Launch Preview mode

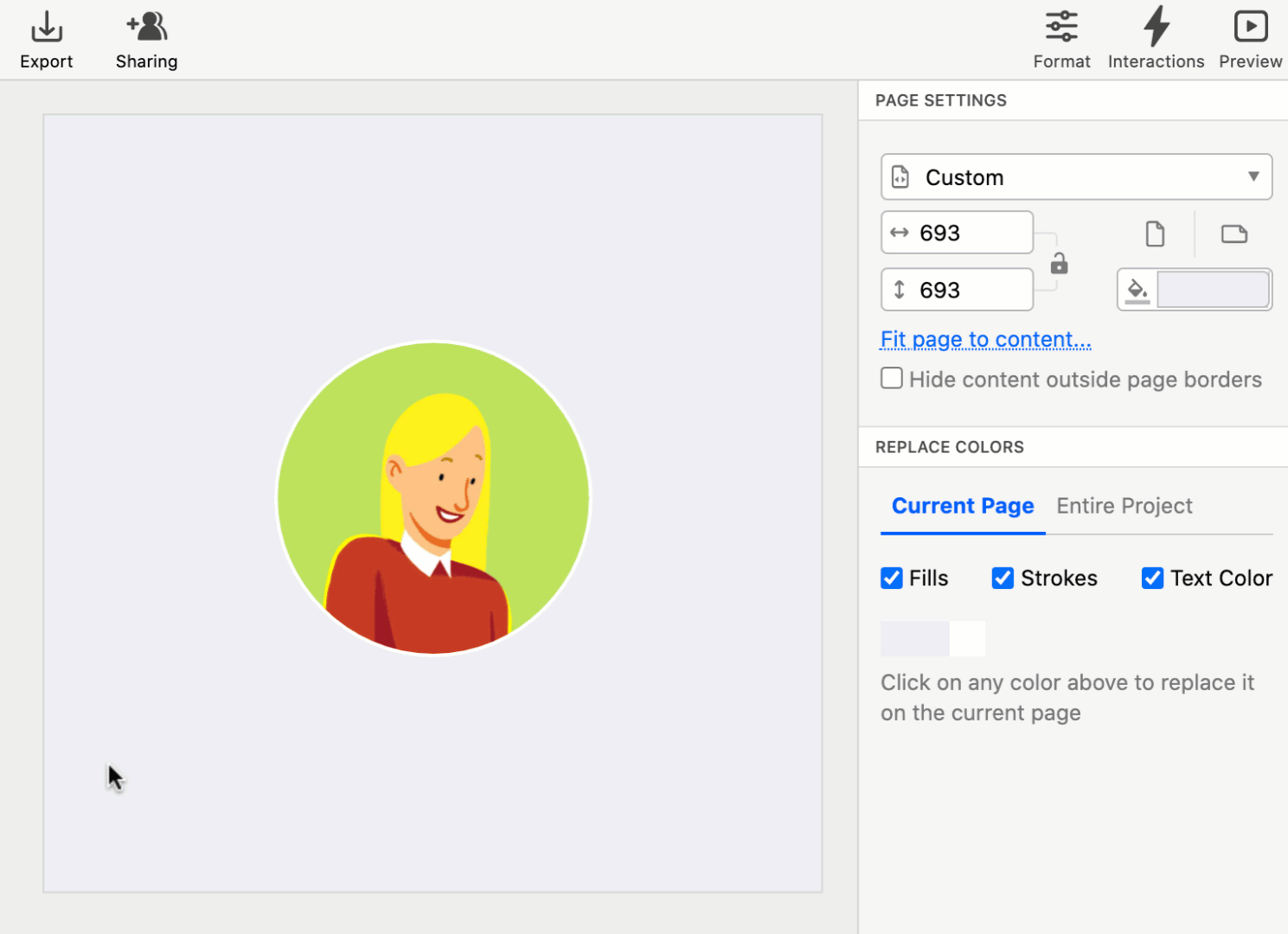(x=1250, y=29)
